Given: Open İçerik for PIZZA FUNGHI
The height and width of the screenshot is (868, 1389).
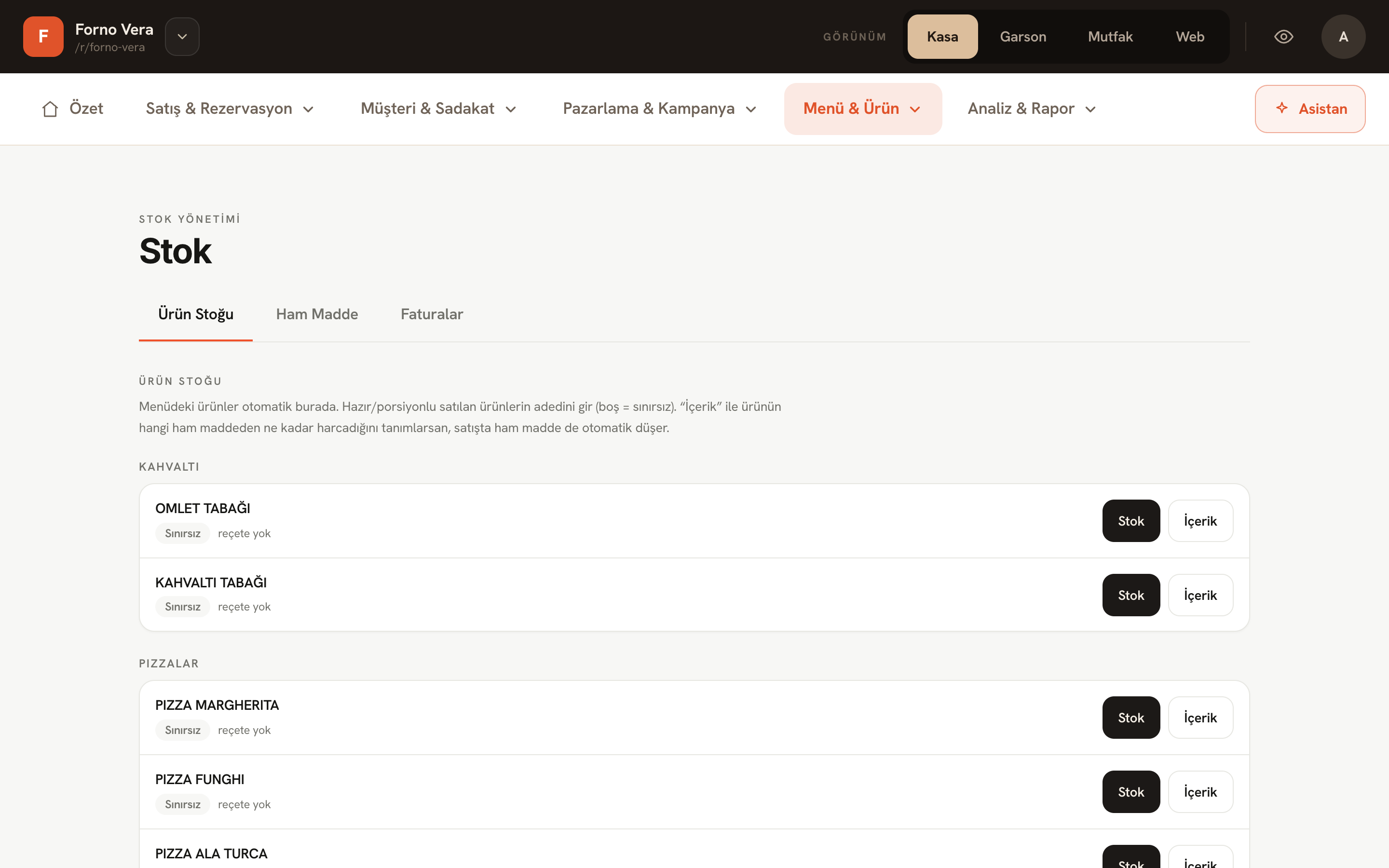Looking at the screenshot, I should tap(1200, 792).
